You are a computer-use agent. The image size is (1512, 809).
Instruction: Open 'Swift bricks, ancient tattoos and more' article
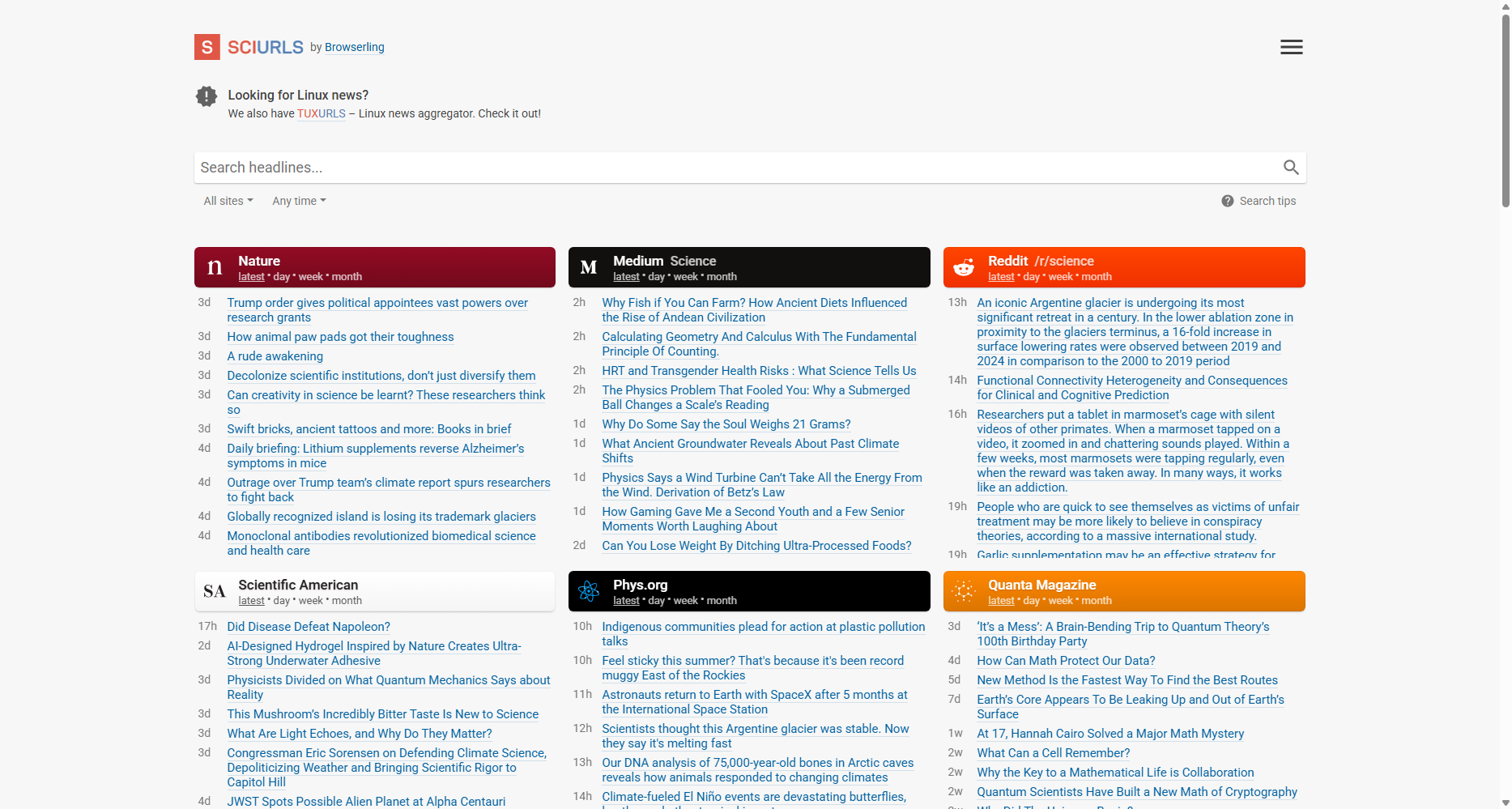(x=369, y=429)
